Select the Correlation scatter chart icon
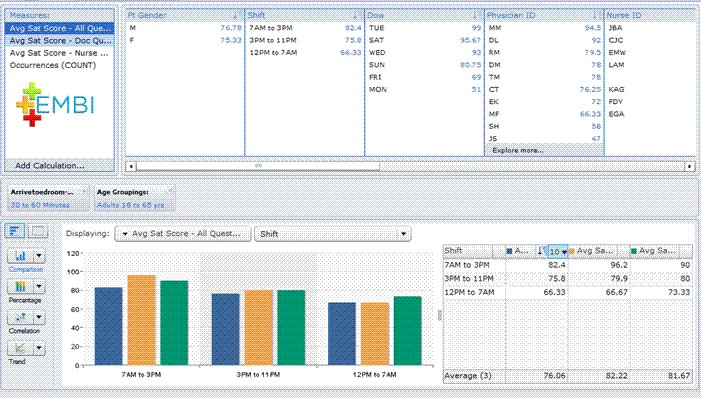 20,317
